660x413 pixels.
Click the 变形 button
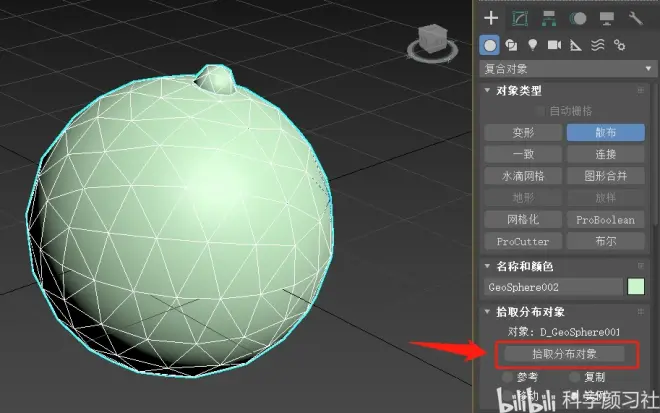(523, 133)
